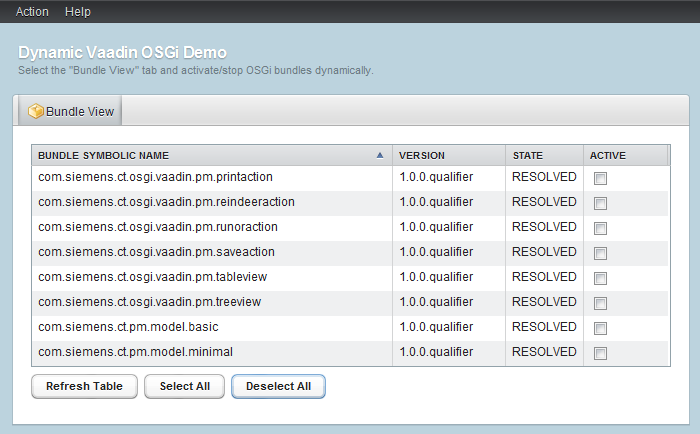This screenshot has width=700, height=434.
Task: Activate the printaction bundle checkbox
Action: coord(600,179)
